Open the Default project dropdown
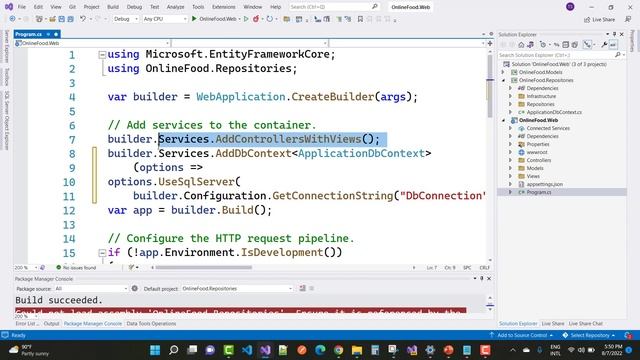This screenshot has height=360, width=640. point(237,288)
